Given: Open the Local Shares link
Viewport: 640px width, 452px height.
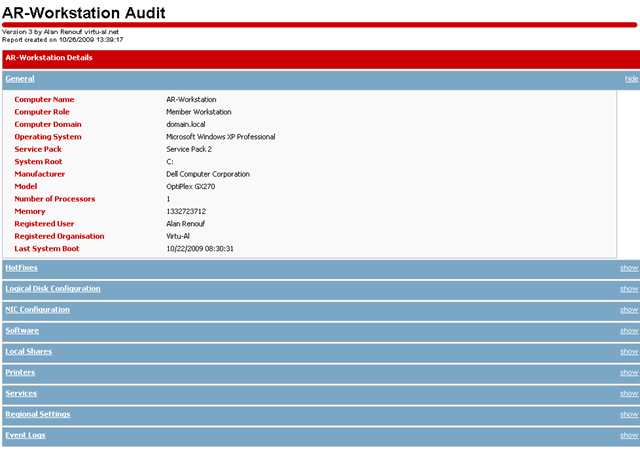Looking at the screenshot, I should tap(29, 351).
